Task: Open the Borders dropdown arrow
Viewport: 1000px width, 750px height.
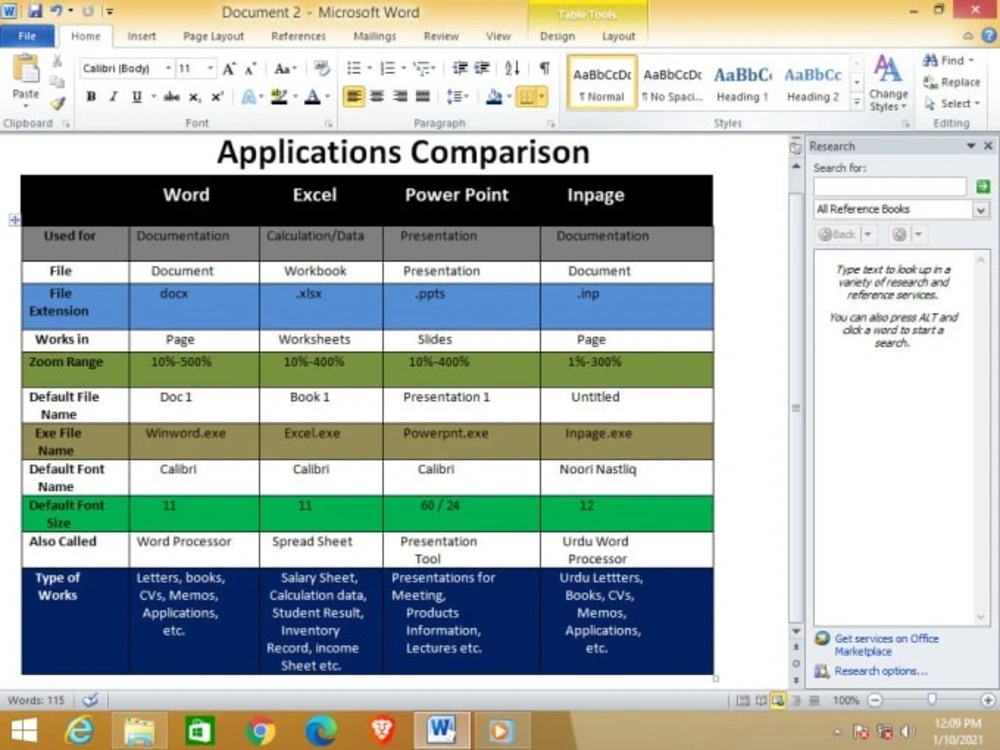Action: (x=541, y=97)
